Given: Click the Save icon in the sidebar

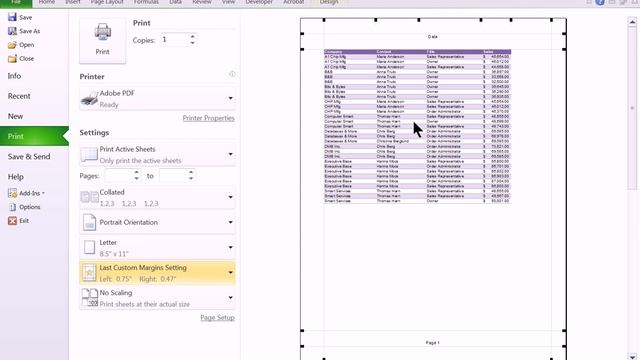Looking at the screenshot, I should pyautogui.click(x=12, y=17).
